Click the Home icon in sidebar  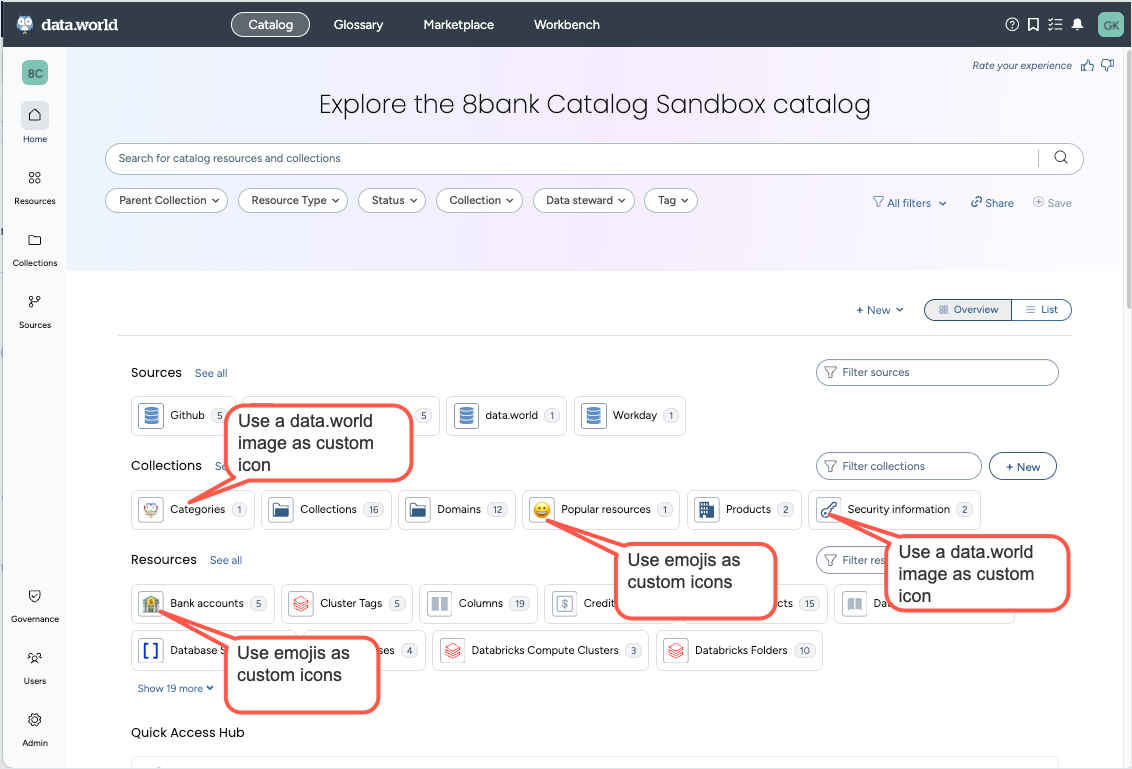pyautogui.click(x=35, y=115)
